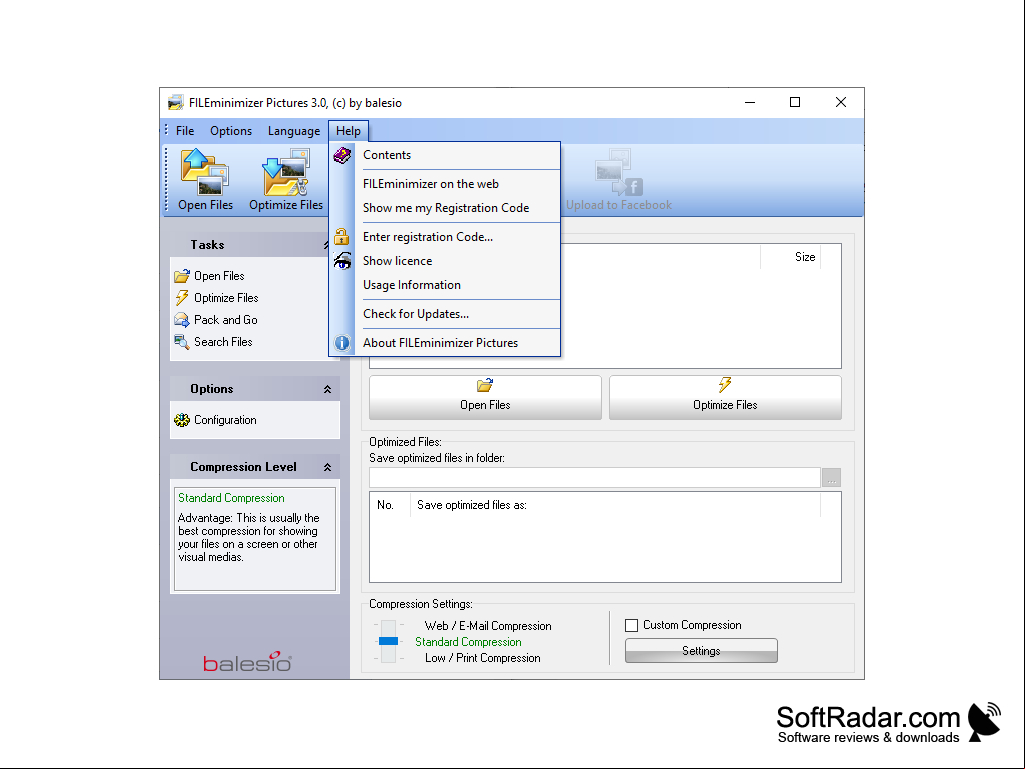The image size is (1025, 769).
Task: Click the Save optimized files as column header
Action: (615, 505)
